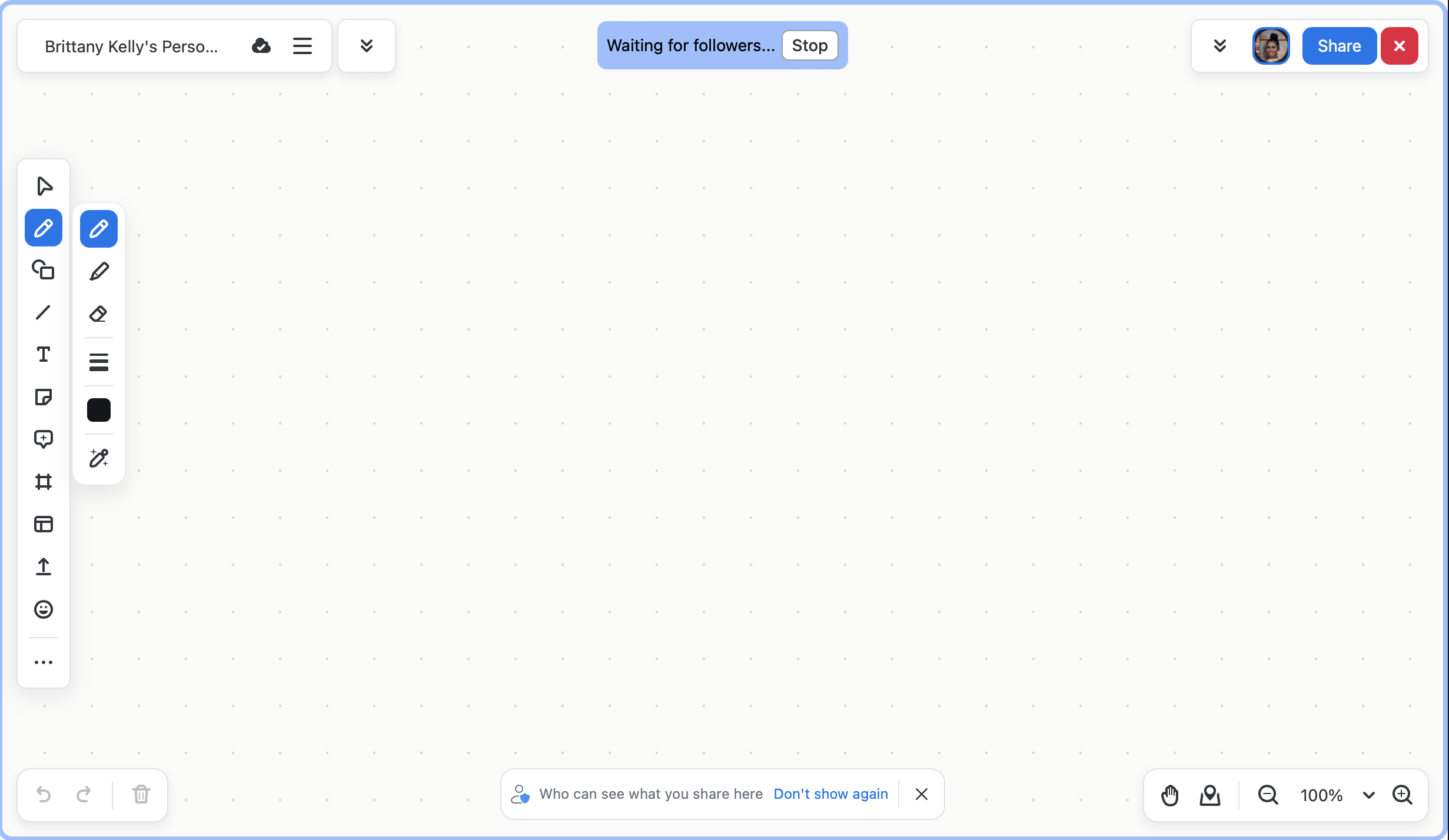Click the upload icon
Image resolution: width=1449 pixels, height=840 pixels.
44,566
